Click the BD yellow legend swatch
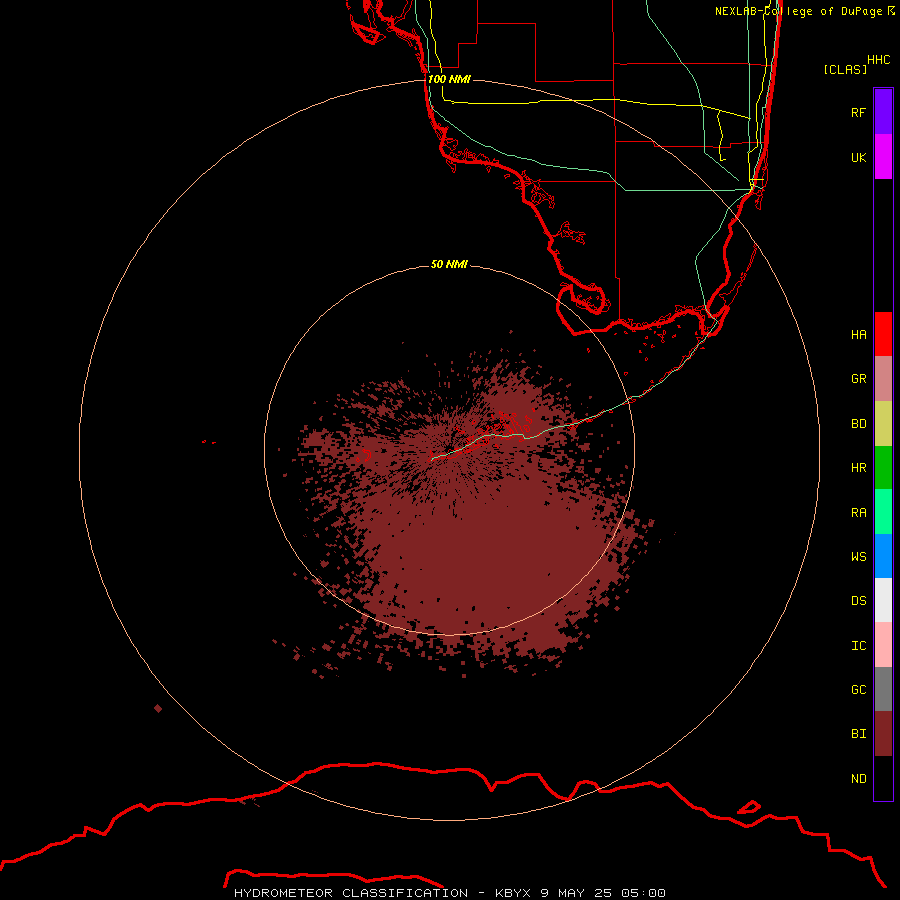This screenshot has height=900, width=900. (883, 424)
